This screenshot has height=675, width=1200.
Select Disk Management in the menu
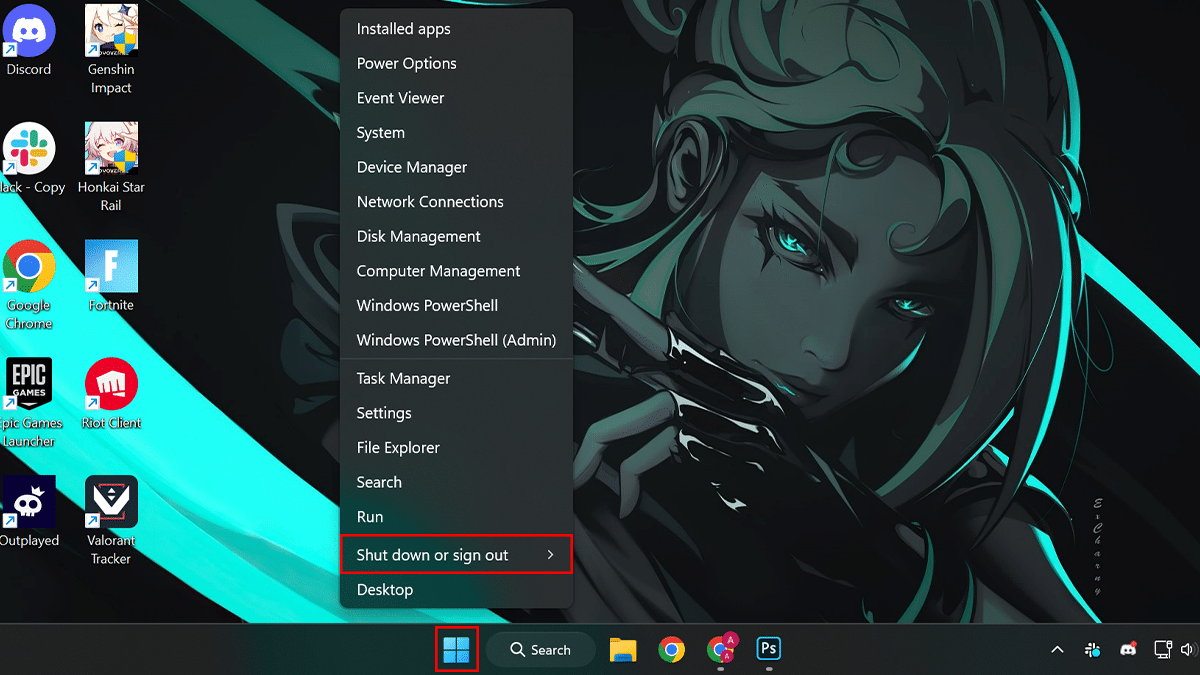418,236
